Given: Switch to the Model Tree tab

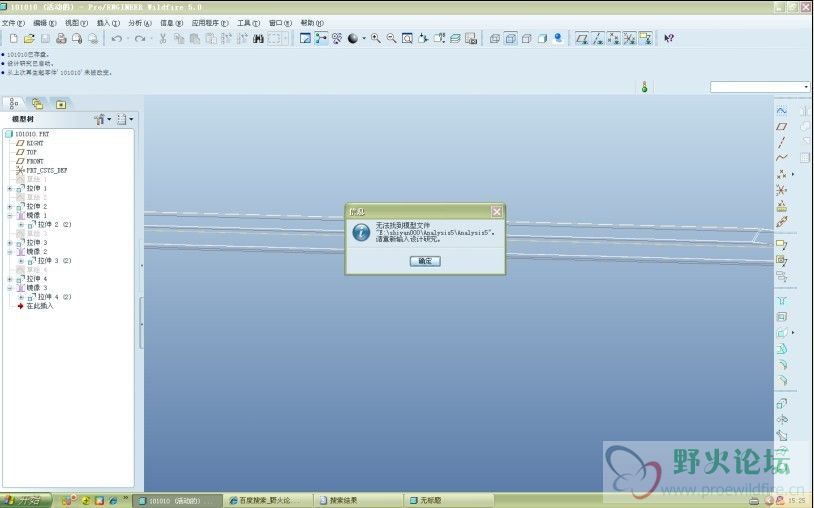Looking at the screenshot, I should 14,104.
